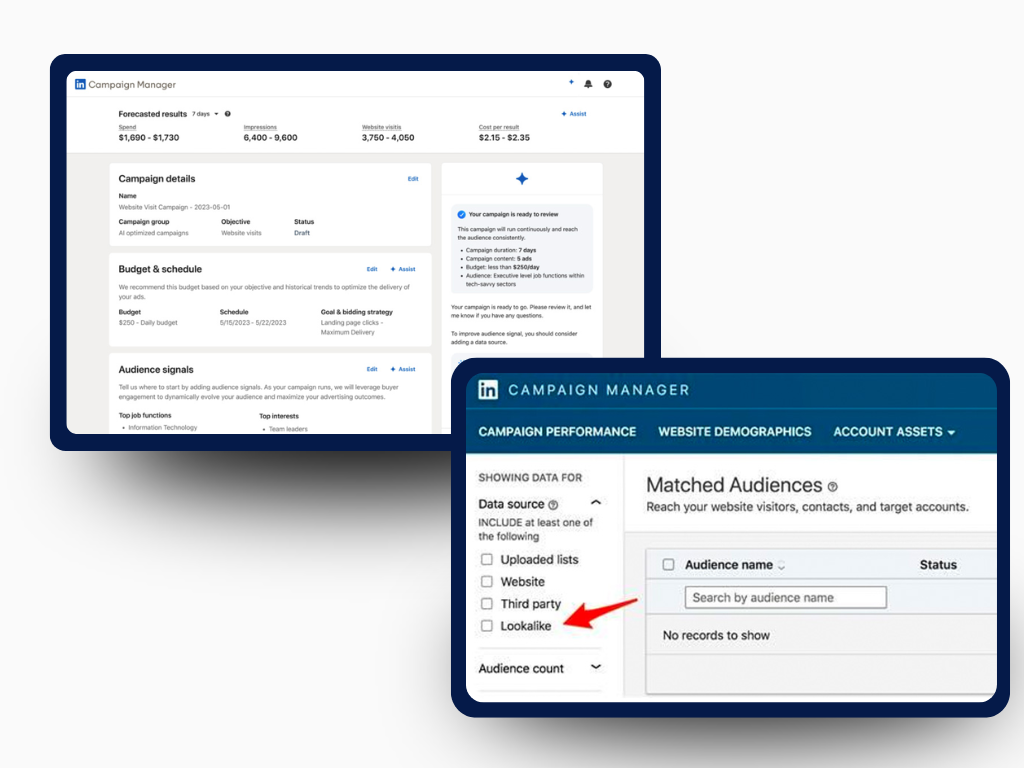Click the 'Forecasted results' heading
Screen dimensions: 1024x768
(153, 114)
